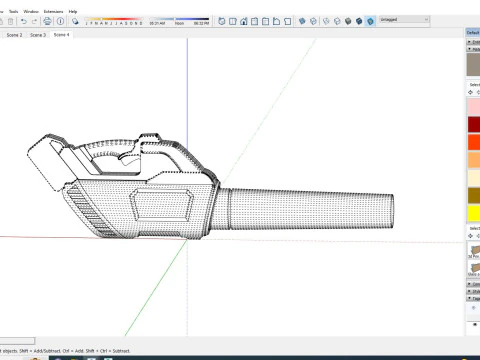Click the current material preview thumbnail

(473, 65)
